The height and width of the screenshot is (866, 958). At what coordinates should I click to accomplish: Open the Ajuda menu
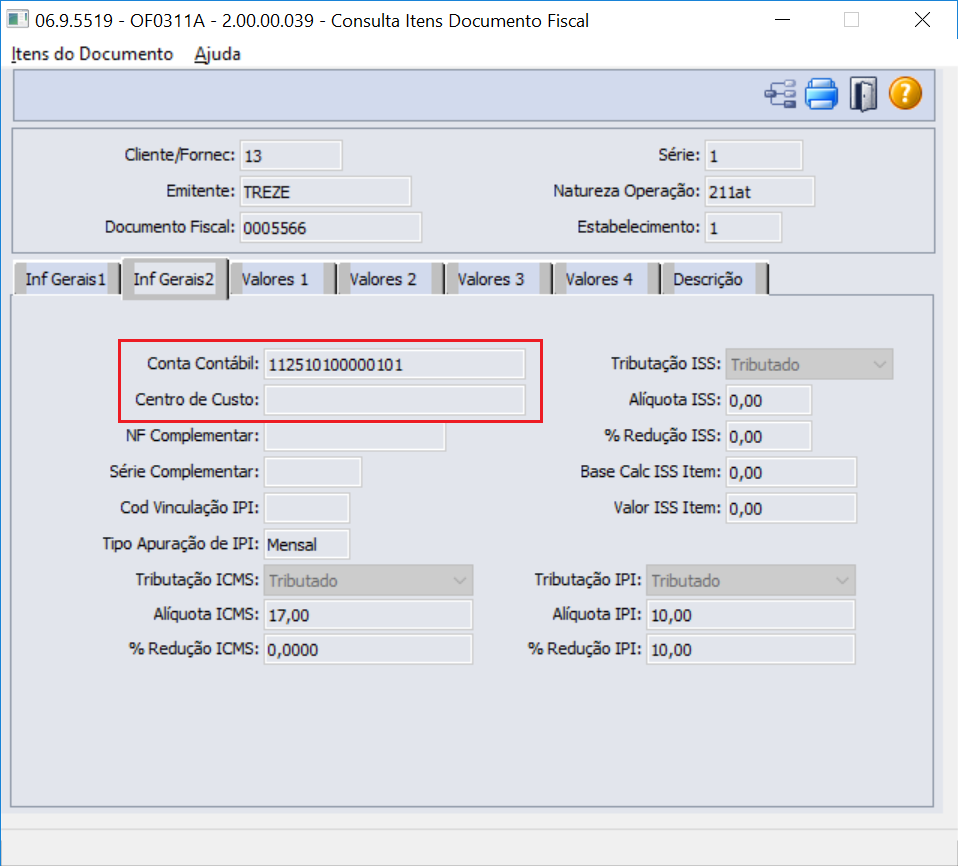(218, 54)
